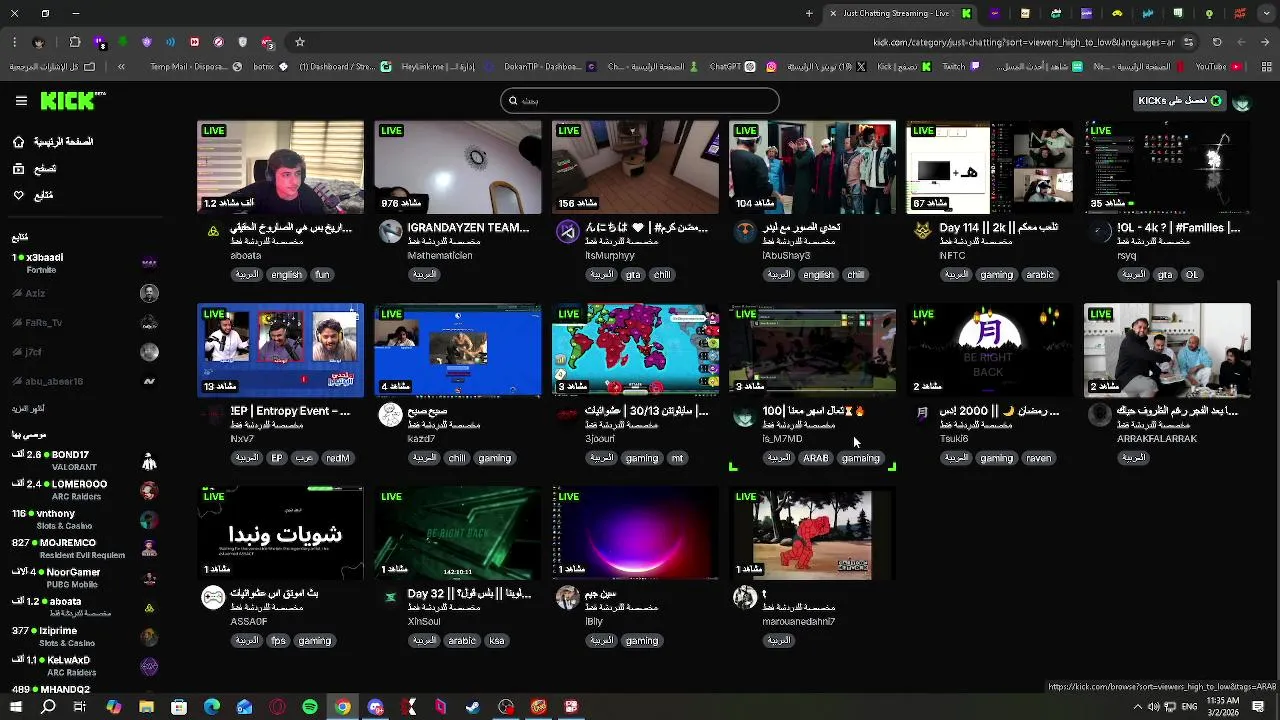The image size is (1280, 720).
Task: Expand the tab search dropdown
Action: click(1267, 13)
